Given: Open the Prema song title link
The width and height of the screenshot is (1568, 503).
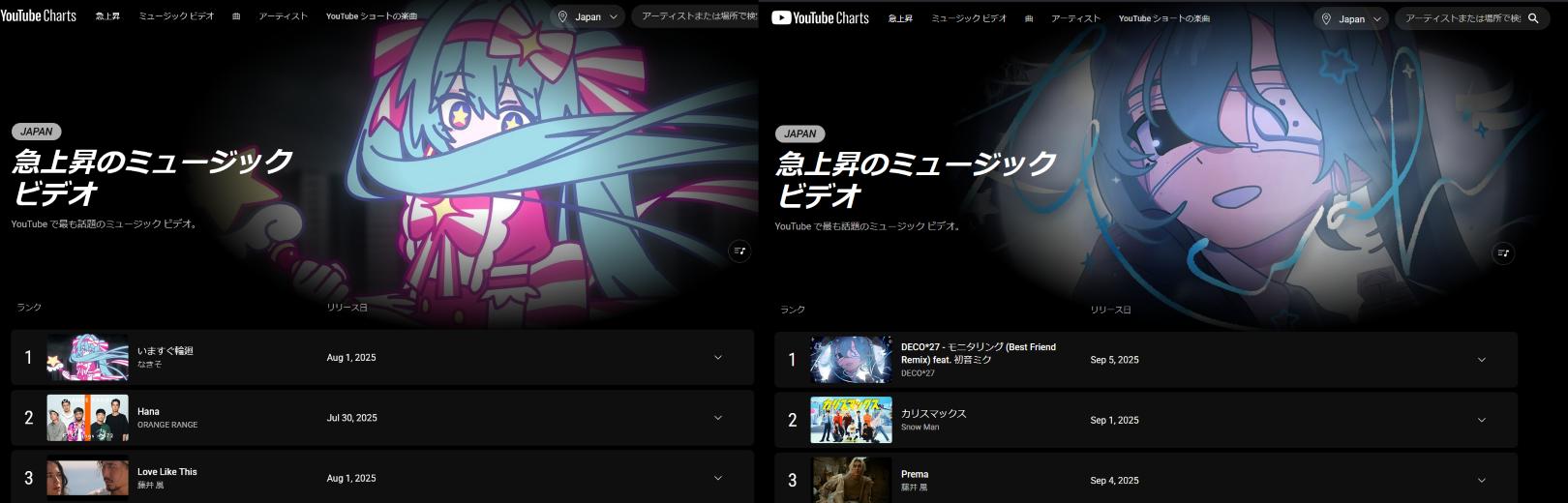Looking at the screenshot, I should click(x=915, y=474).
